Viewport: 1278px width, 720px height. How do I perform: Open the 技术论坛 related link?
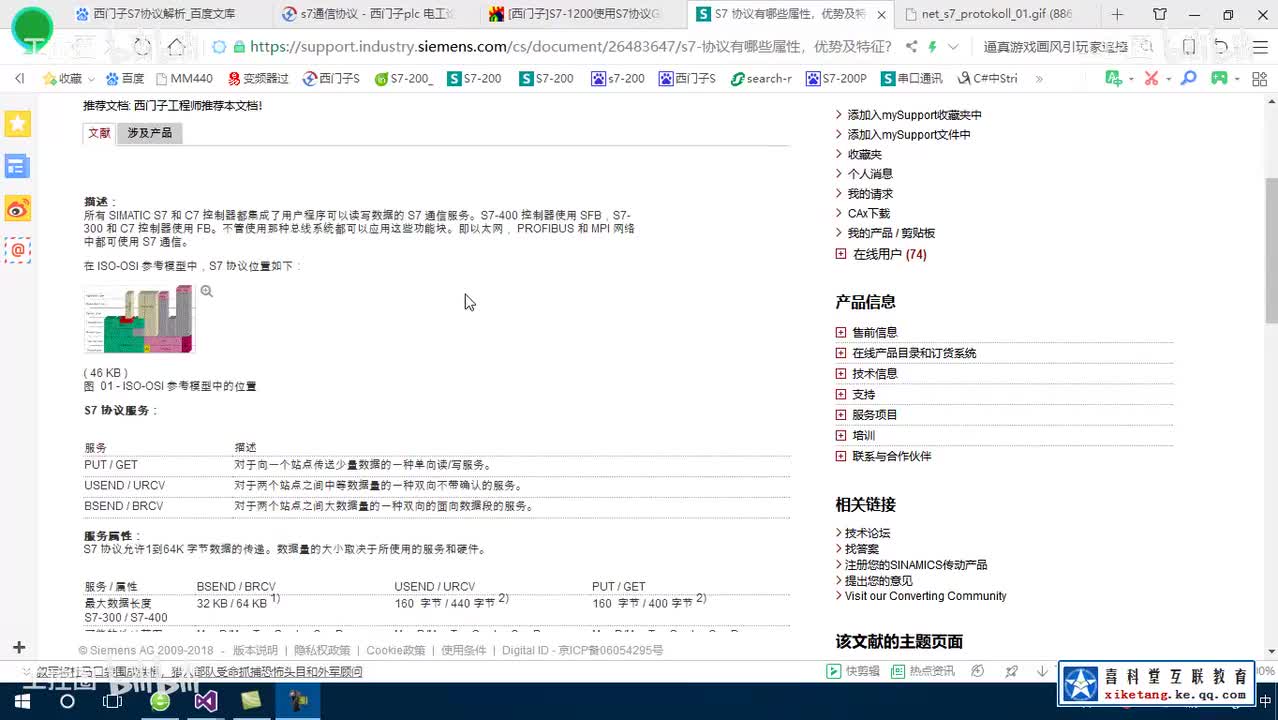(x=867, y=533)
